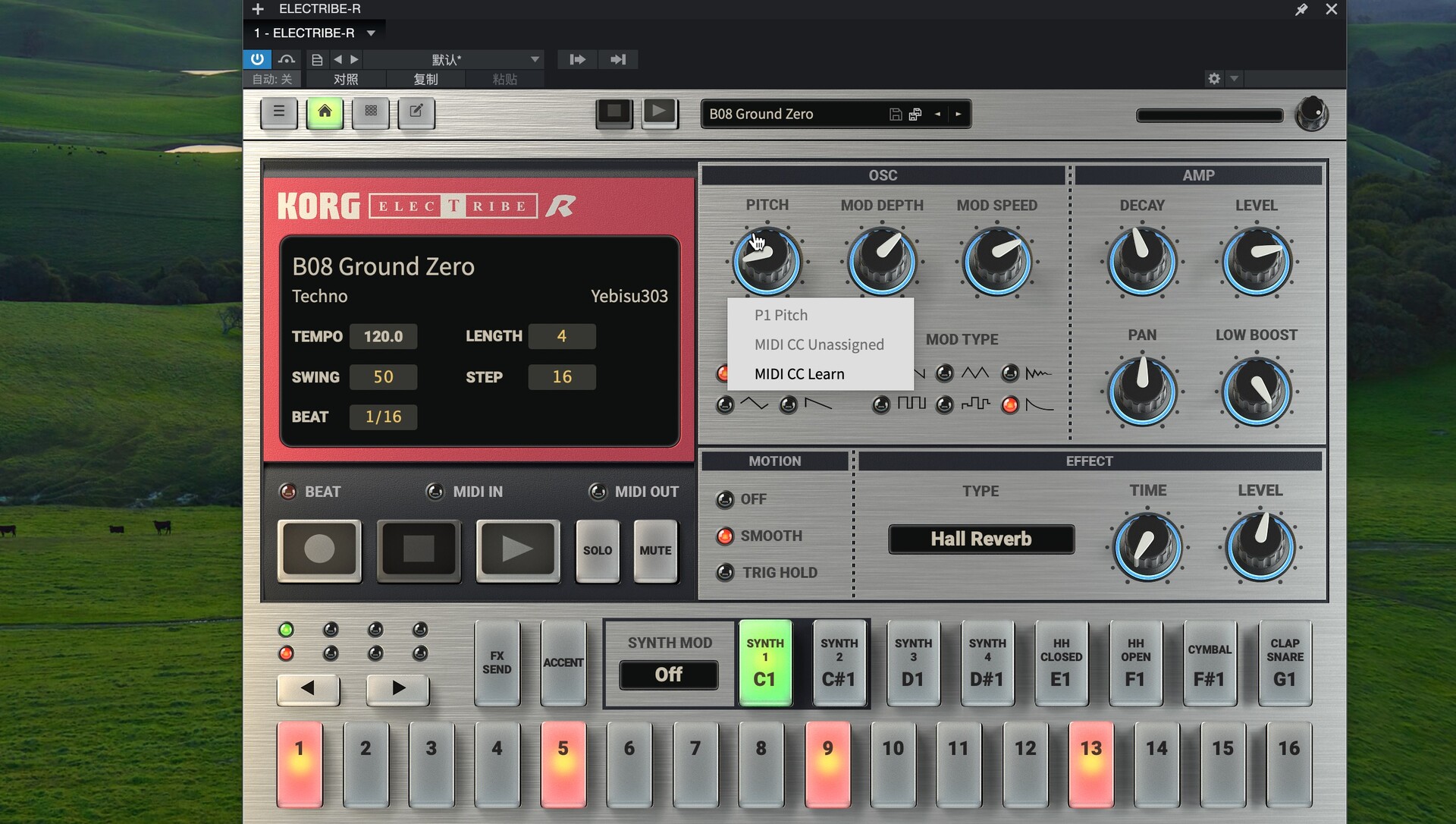Click the right page arrow button

pyautogui.click(x=398, y=688)
